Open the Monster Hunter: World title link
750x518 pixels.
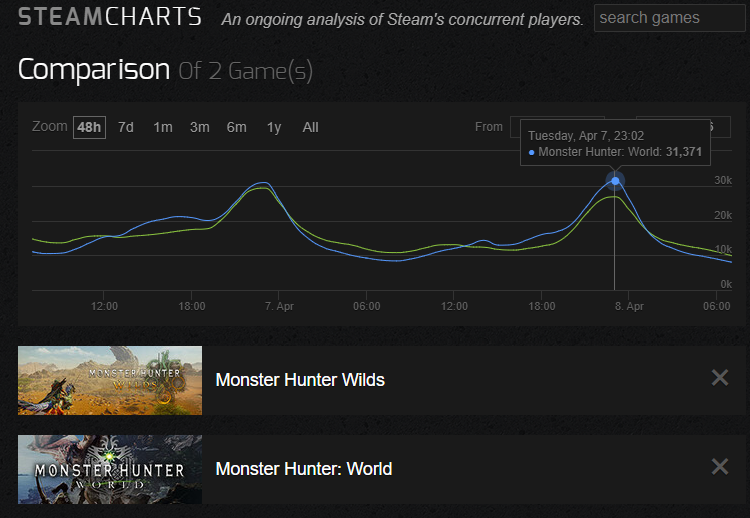pos(304,469)
